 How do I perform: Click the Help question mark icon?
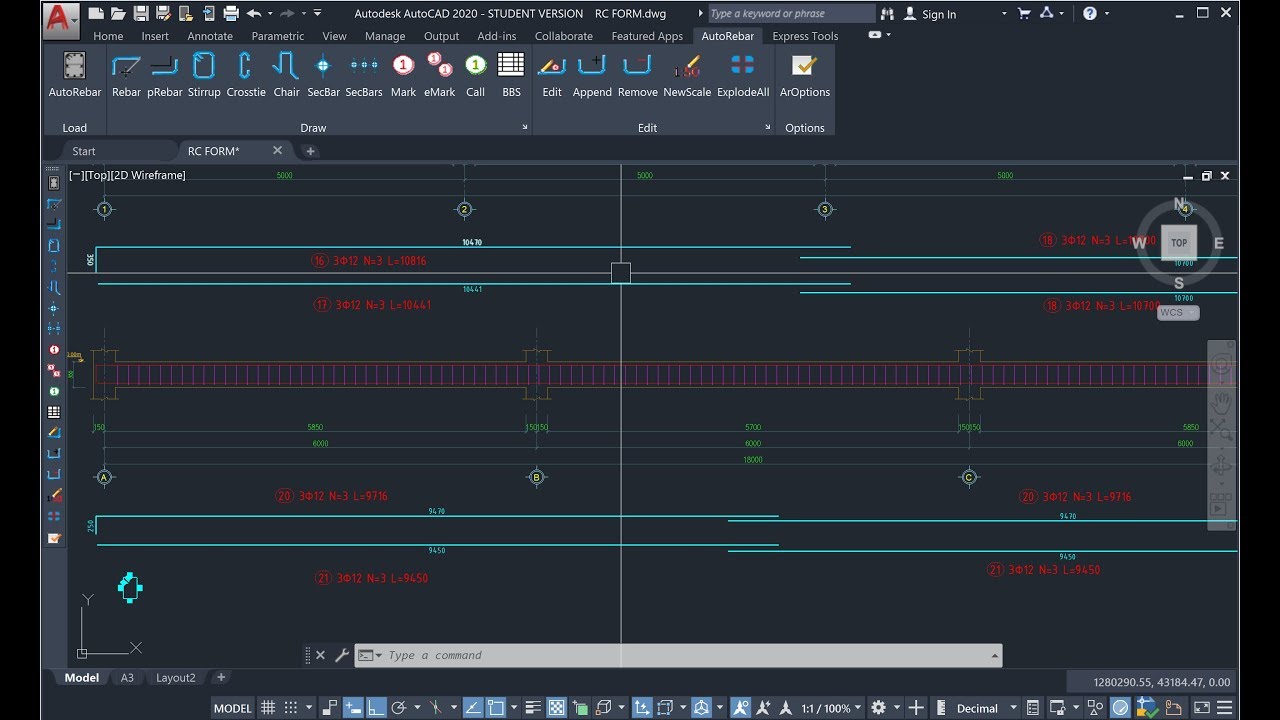pyautogui.click(x=1090, y=14)
